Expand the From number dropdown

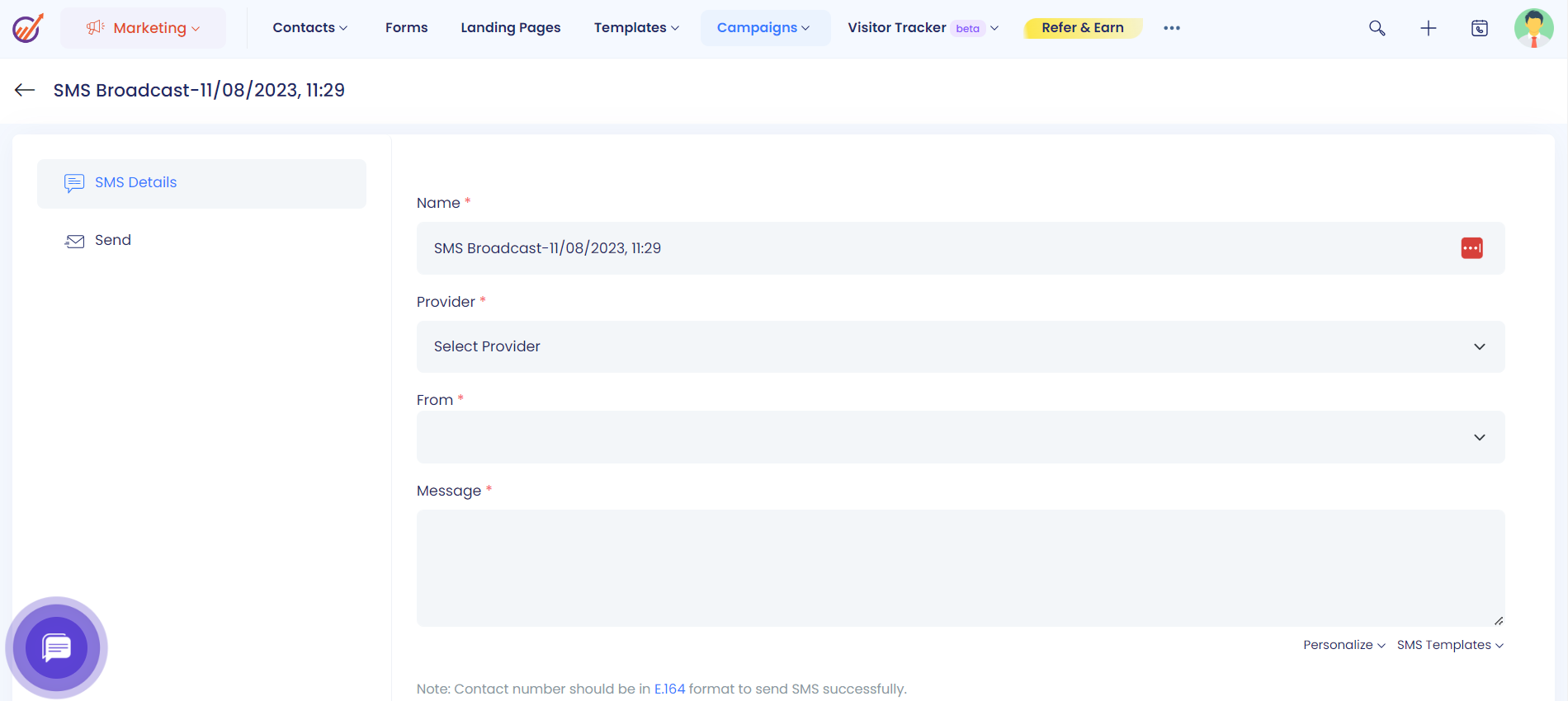[x=960, y=437]
